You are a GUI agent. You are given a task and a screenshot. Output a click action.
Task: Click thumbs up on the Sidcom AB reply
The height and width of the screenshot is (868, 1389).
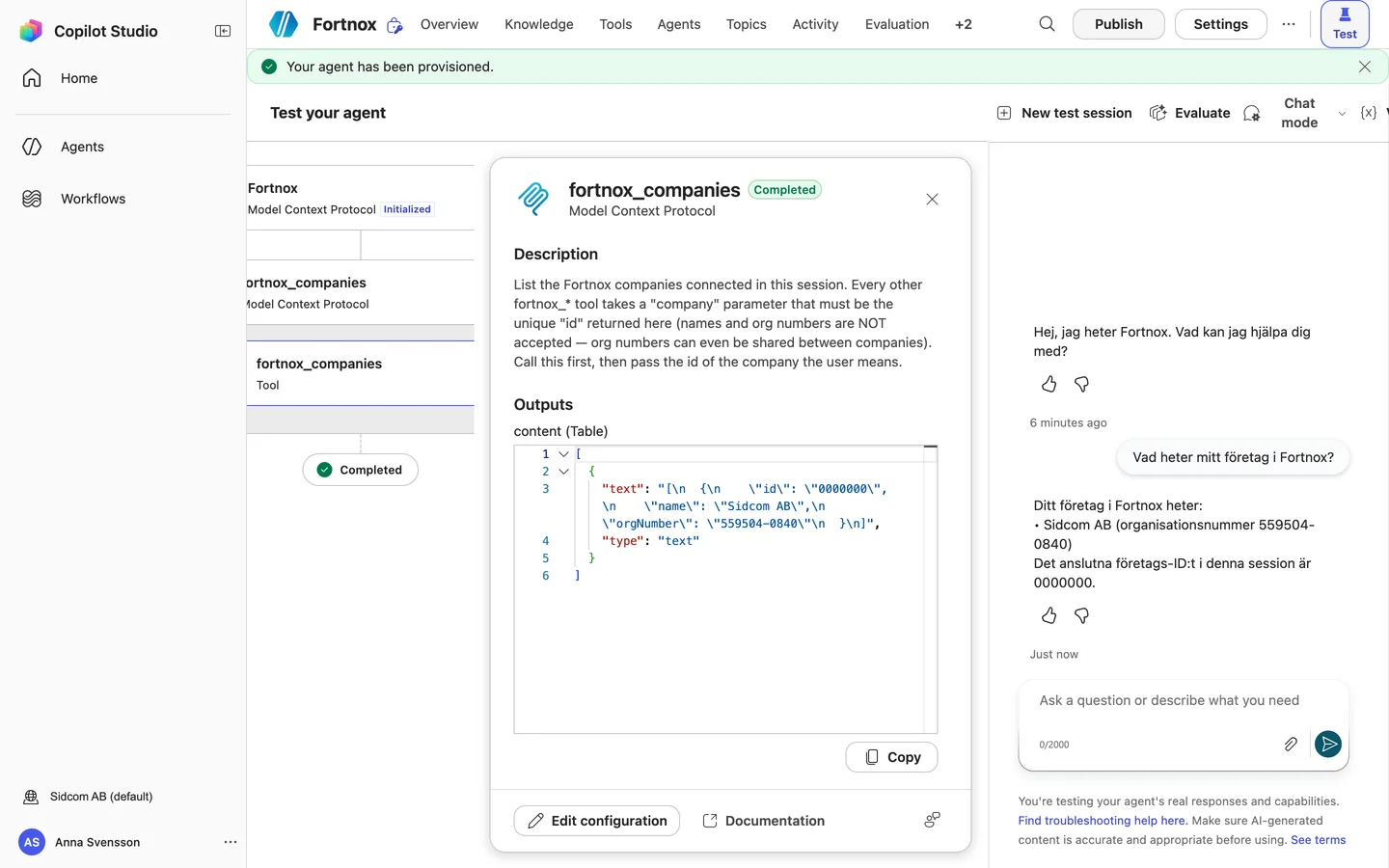(1049, 615)
